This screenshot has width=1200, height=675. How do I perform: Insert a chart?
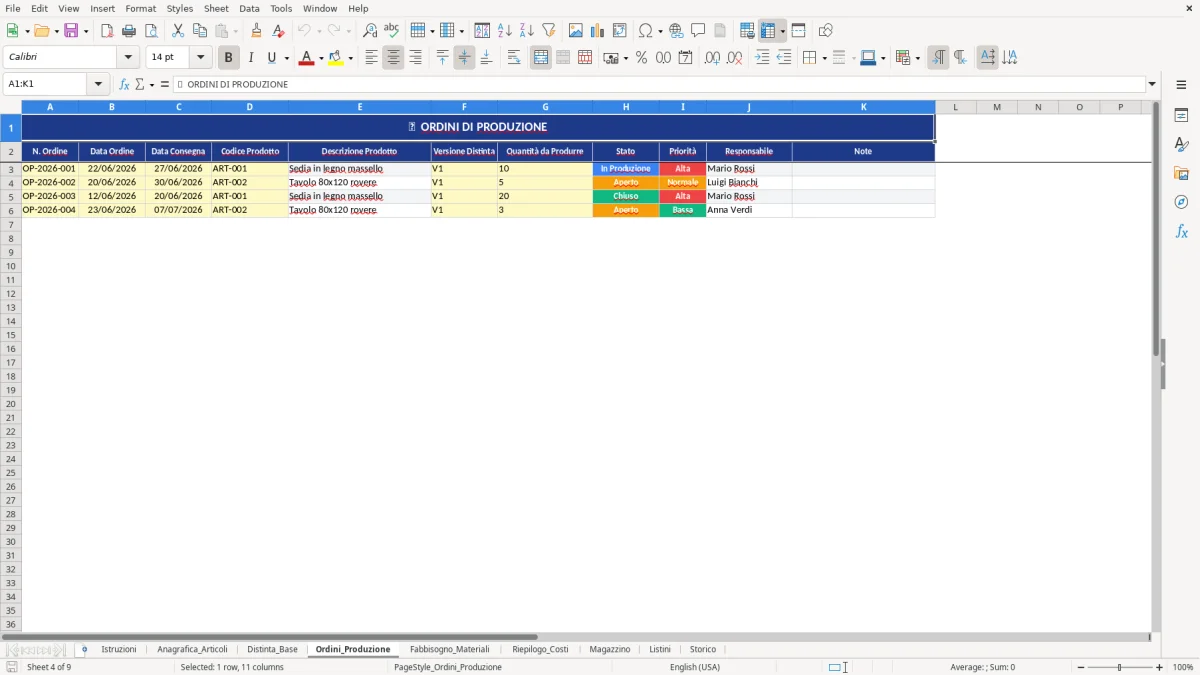click(x=597, y=30)
